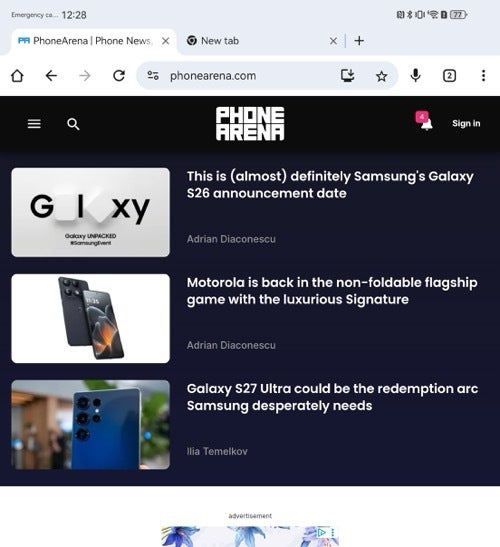Open Chrome three-dot overflow menu
Screen dimensions: 500x547
(x=483, y=76)
